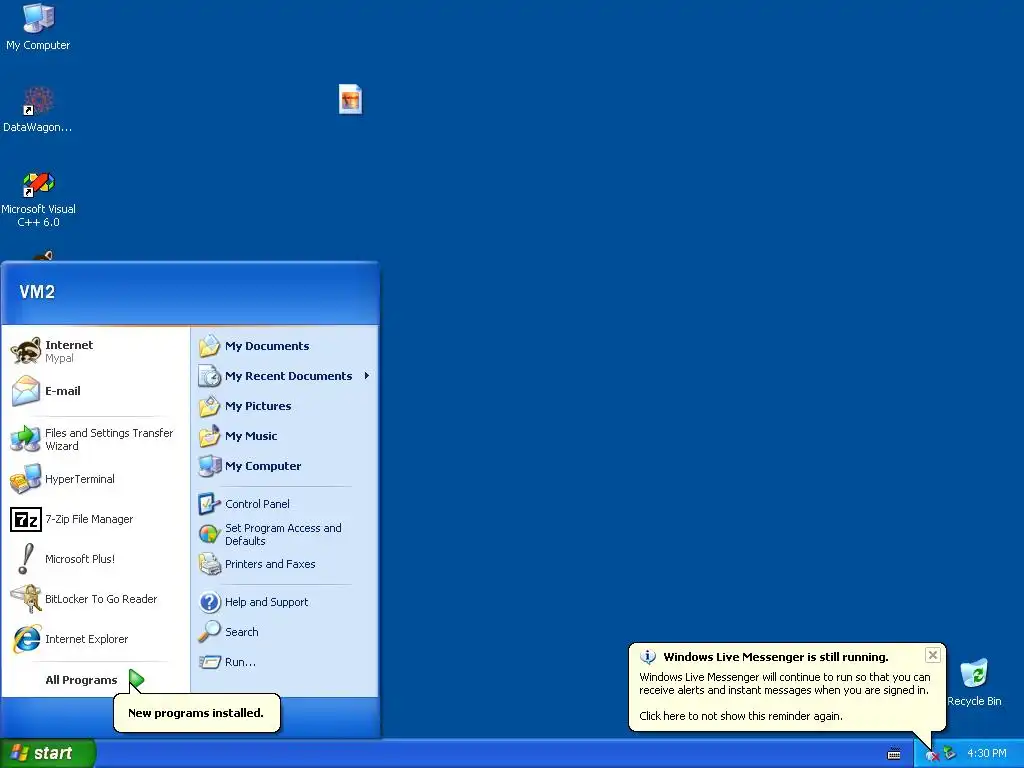1024x768 pixels.
Task: Open My Pictures folder
Action: 284,406
